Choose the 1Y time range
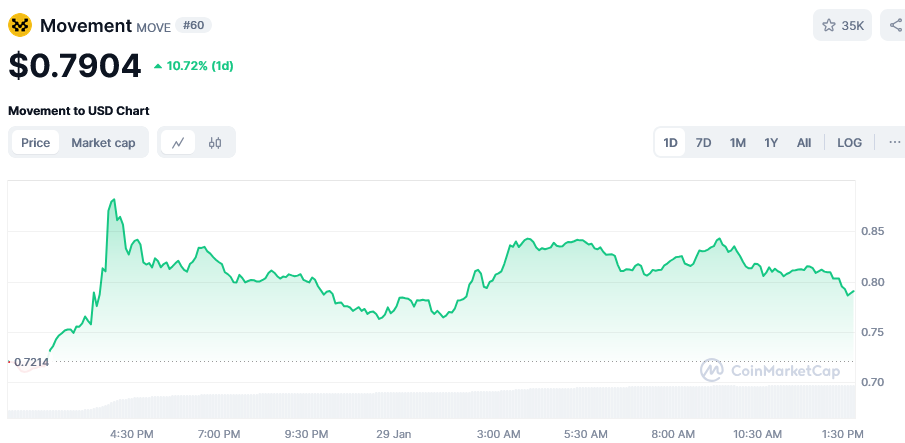This screenshot has width=905, height=443. 771,142
